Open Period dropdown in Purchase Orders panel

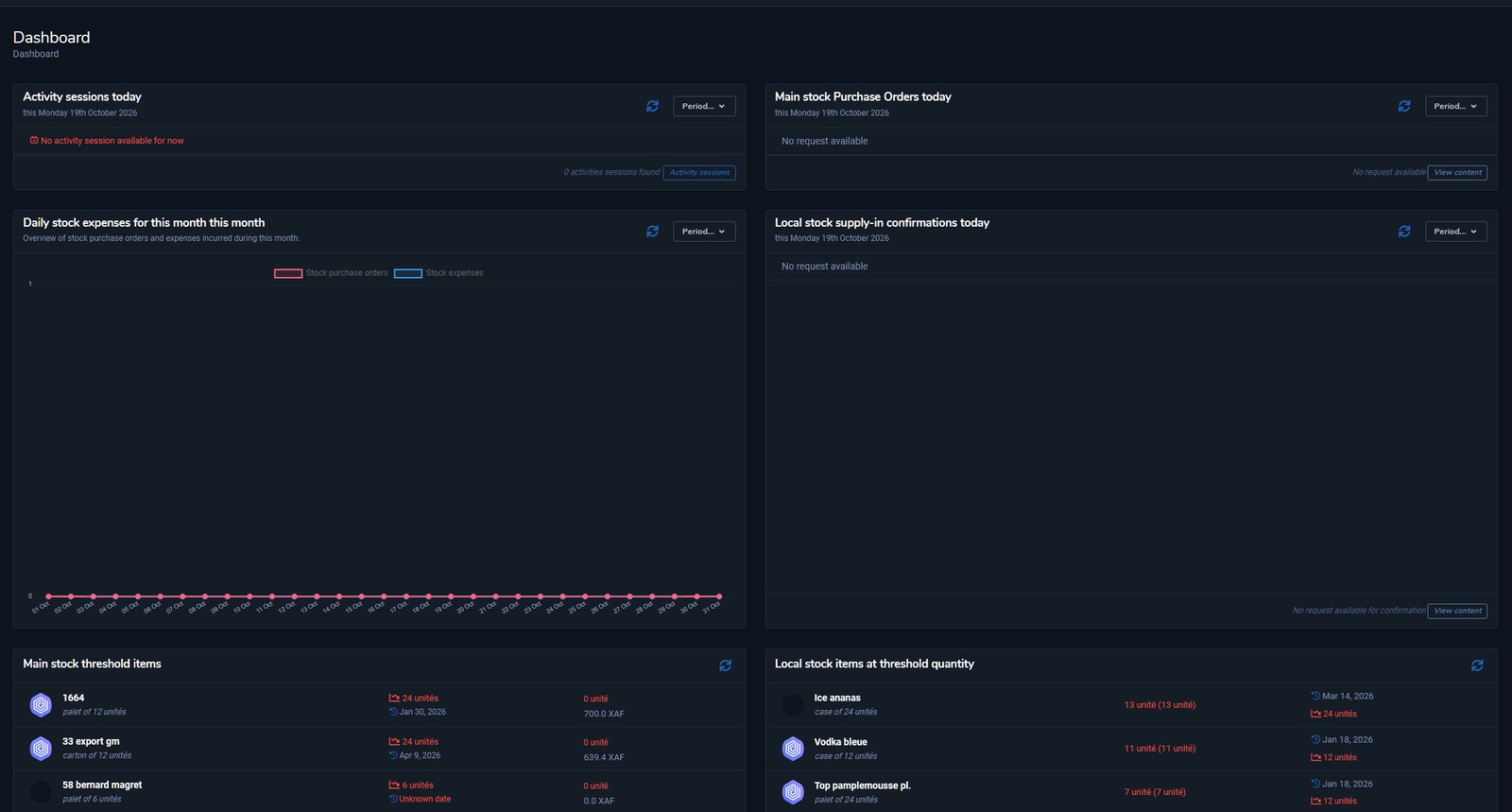1456,106
